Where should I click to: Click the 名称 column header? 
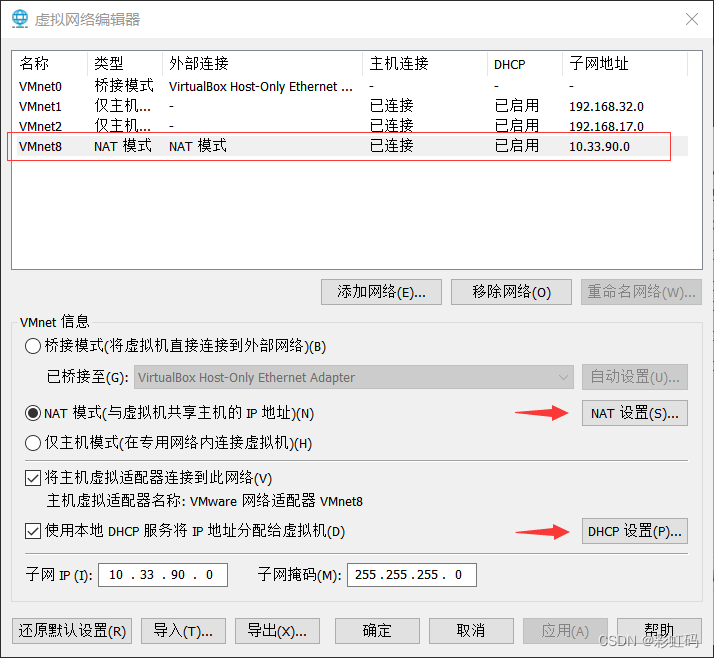[x=50, y=64]
